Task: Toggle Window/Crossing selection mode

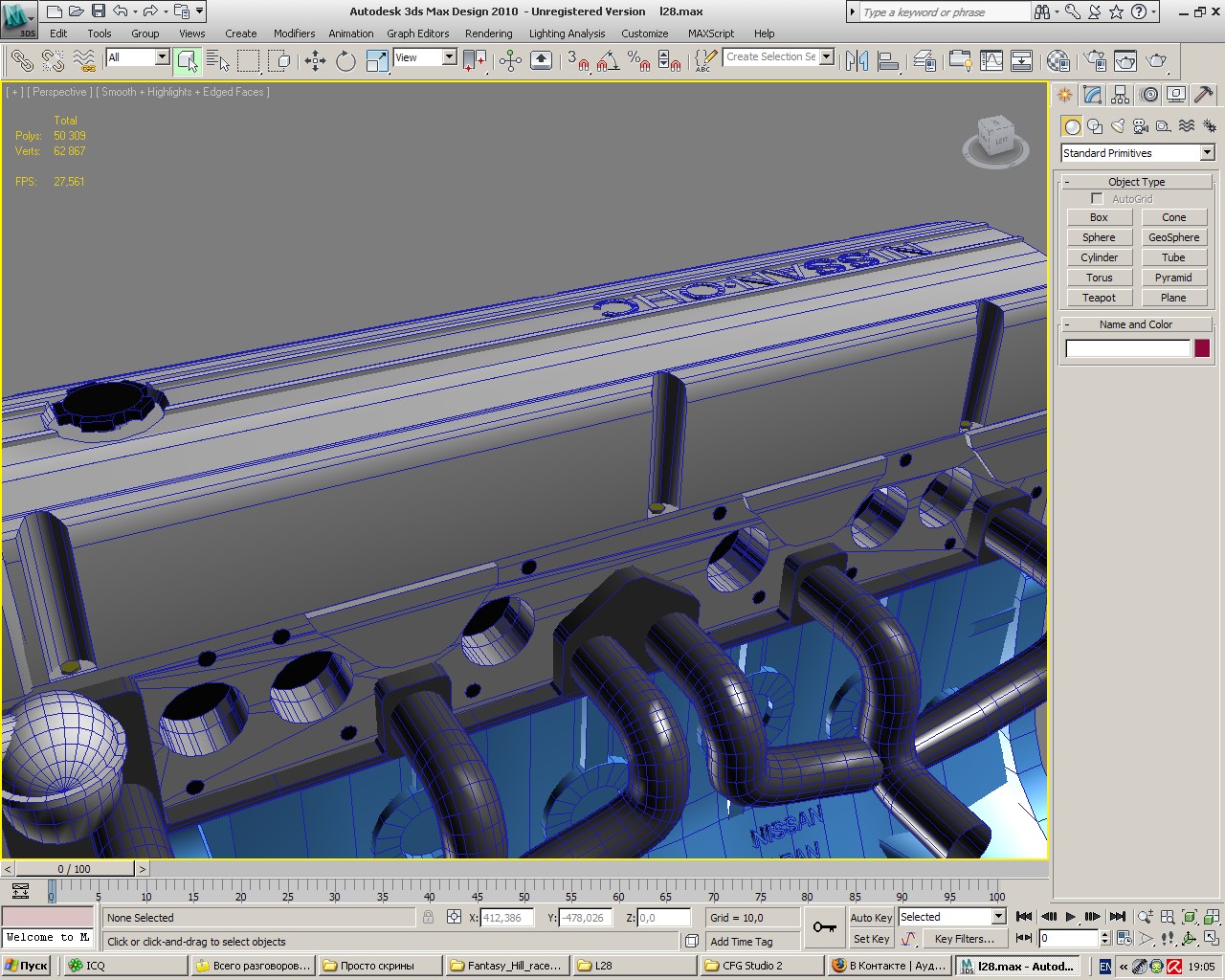Action: [279, 61]
